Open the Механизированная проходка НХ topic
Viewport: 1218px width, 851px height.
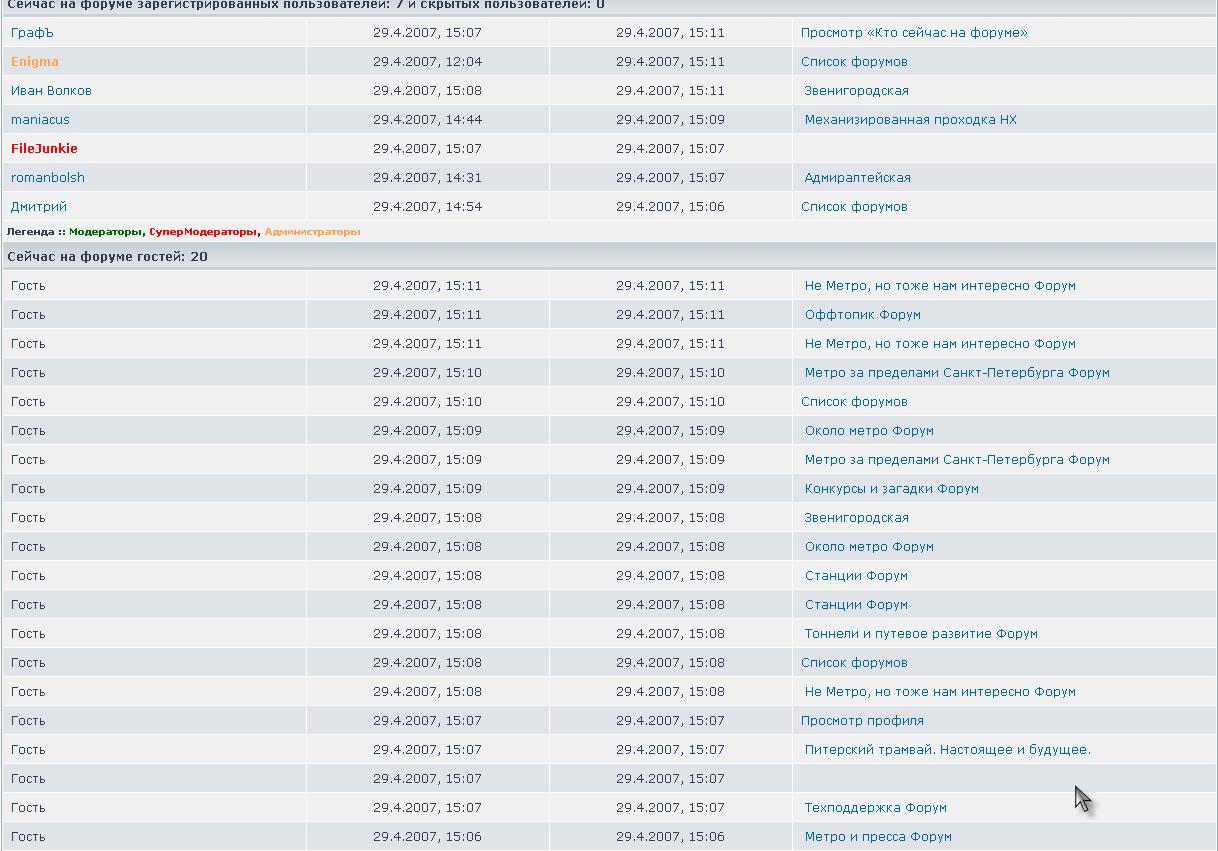tap(910, 120)
